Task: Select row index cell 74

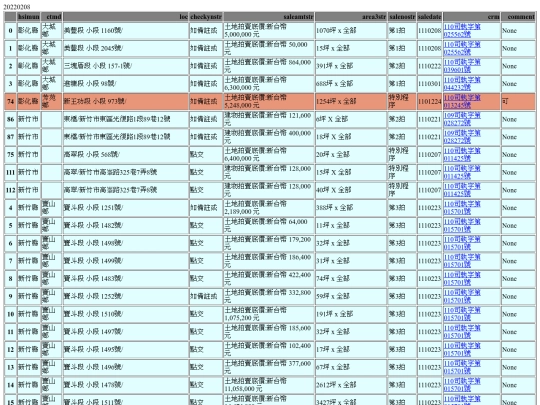Action: [10, 101]
